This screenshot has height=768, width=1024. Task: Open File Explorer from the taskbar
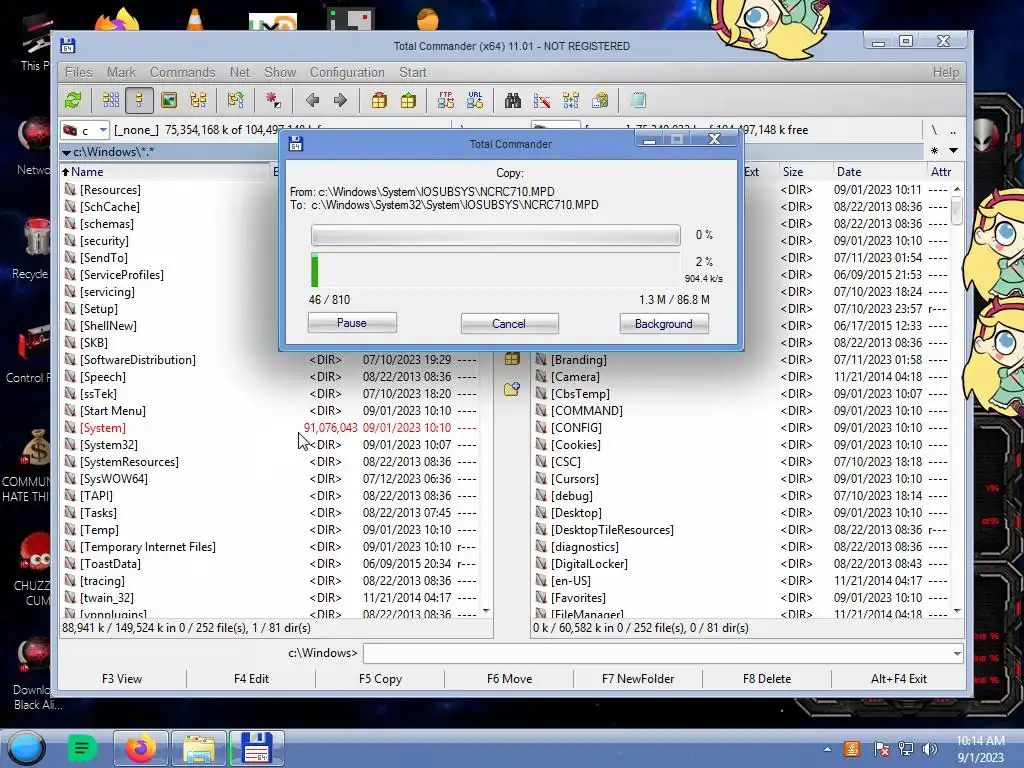click(x=199, y=748)
